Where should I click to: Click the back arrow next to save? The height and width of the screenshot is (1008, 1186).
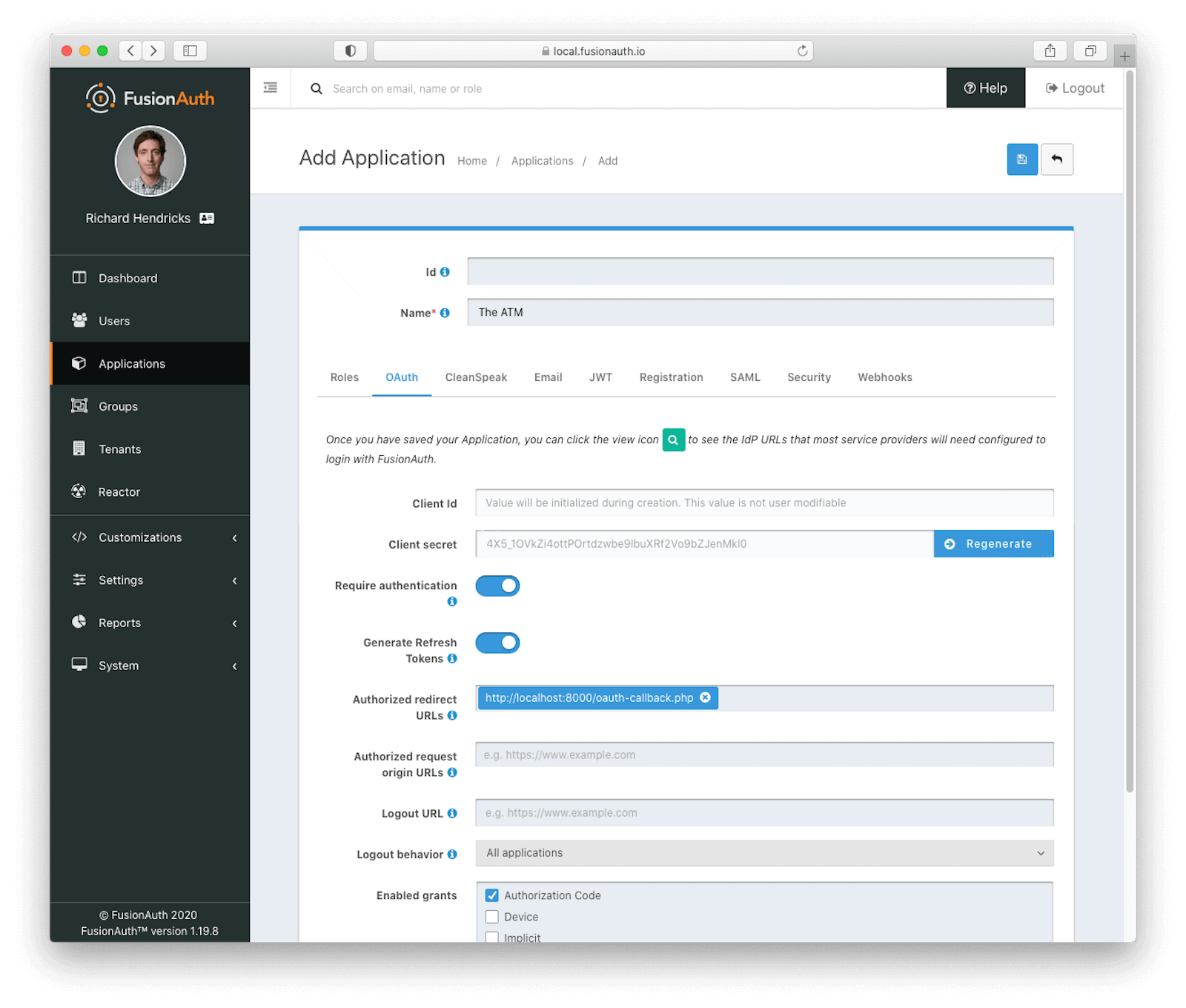1058,159
